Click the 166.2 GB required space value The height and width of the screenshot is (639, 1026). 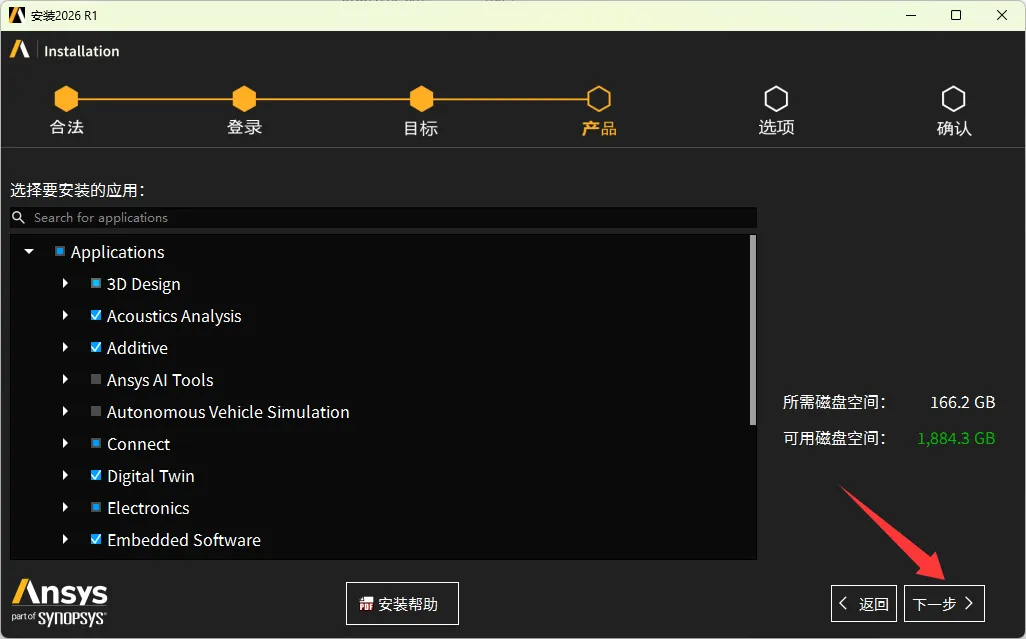coord(963,402)
